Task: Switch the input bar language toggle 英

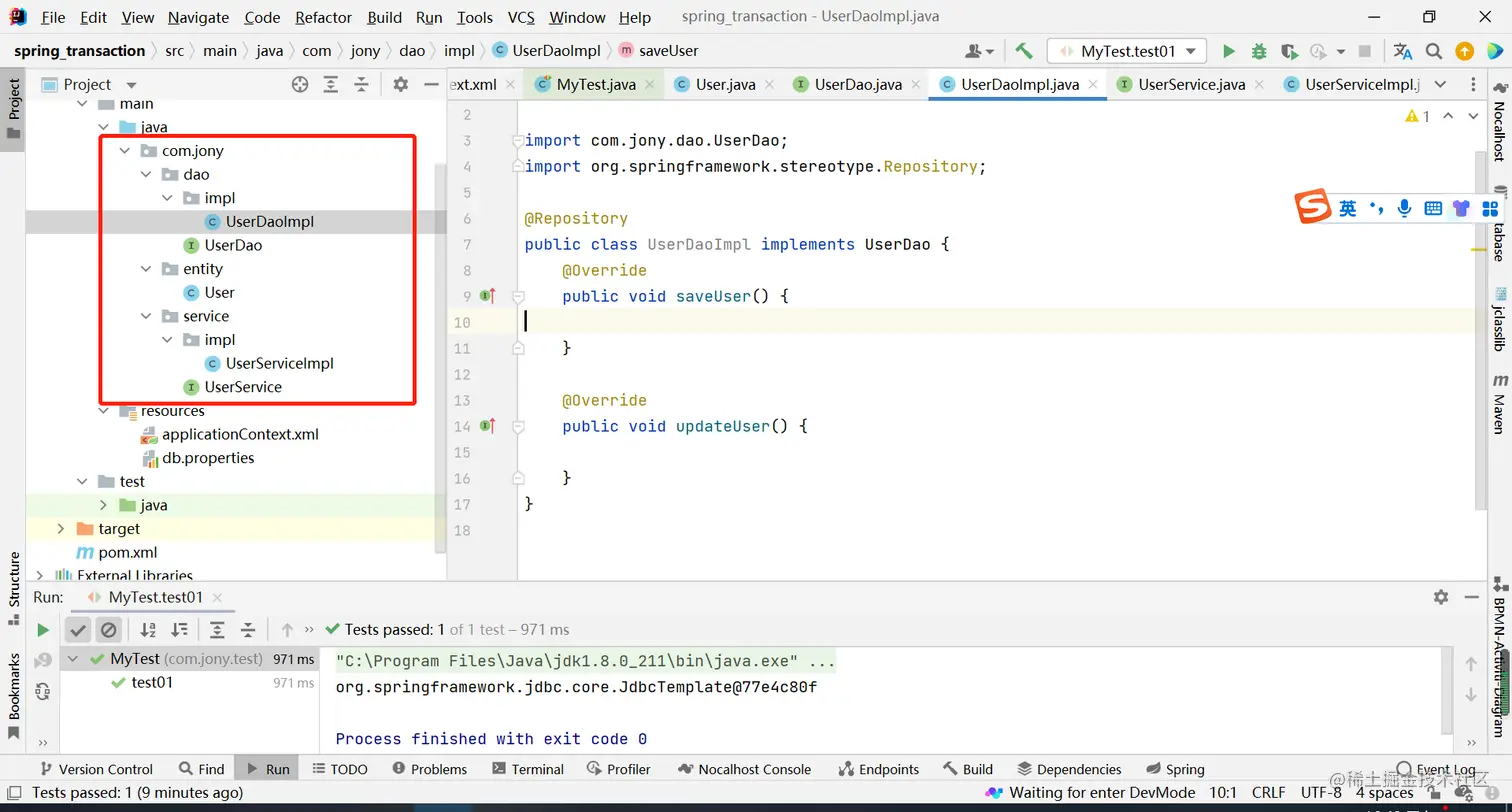Action: point(1348,208)
